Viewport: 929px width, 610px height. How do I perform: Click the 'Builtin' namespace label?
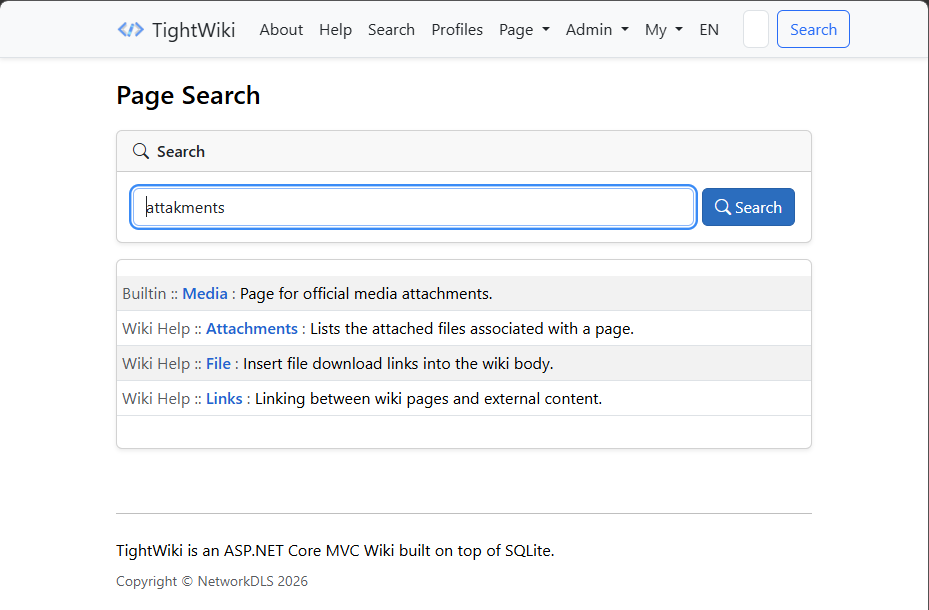tap(144, 294)
